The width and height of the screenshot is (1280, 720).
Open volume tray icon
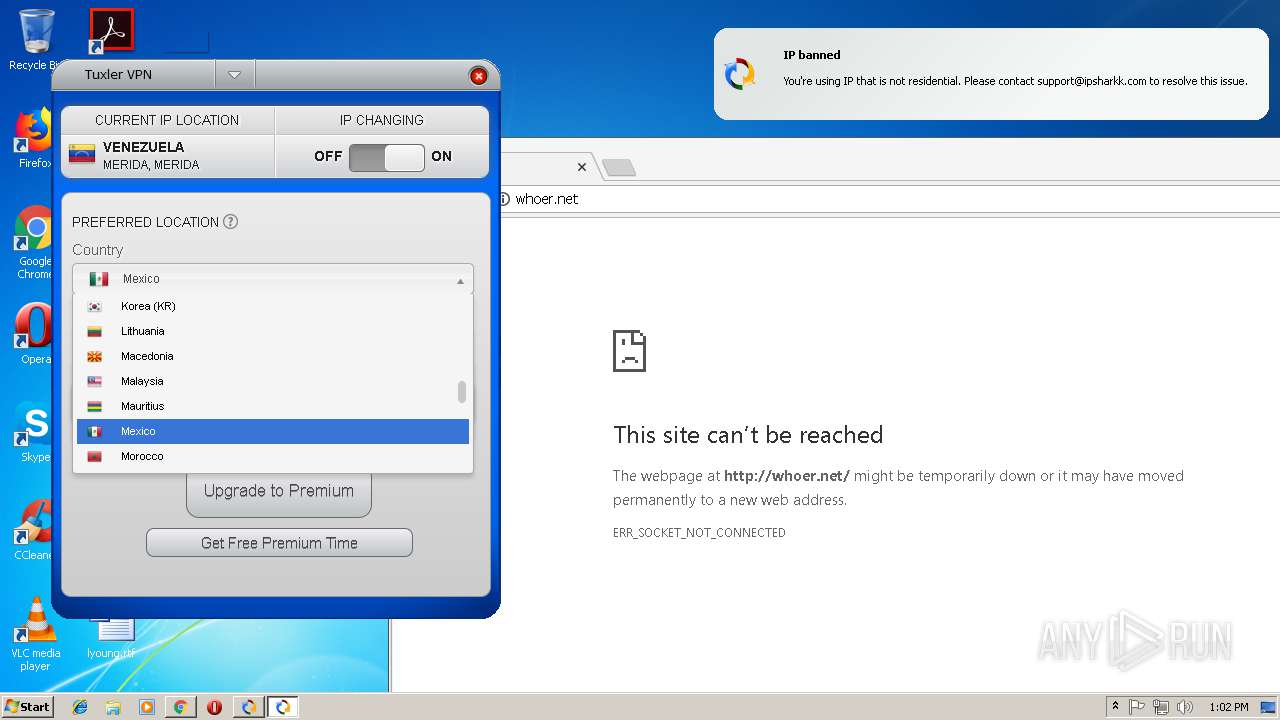1185,707
